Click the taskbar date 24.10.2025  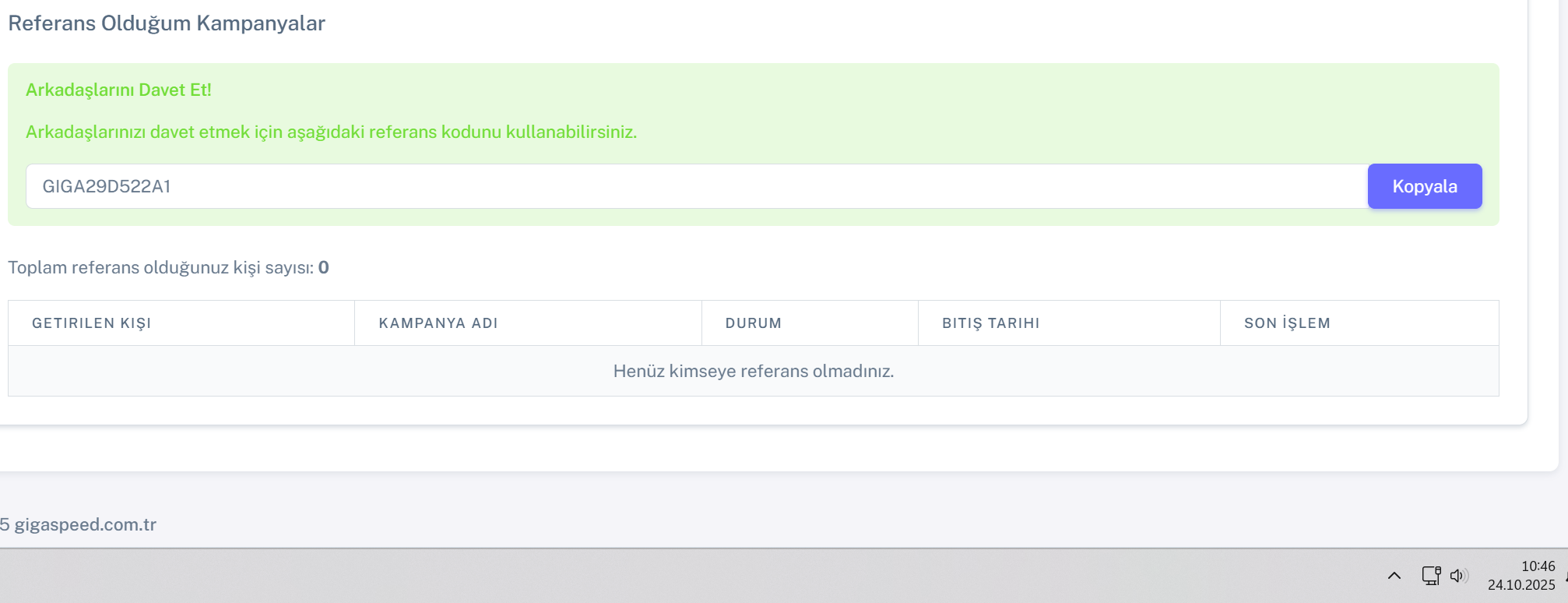(x=1521, y=585)
